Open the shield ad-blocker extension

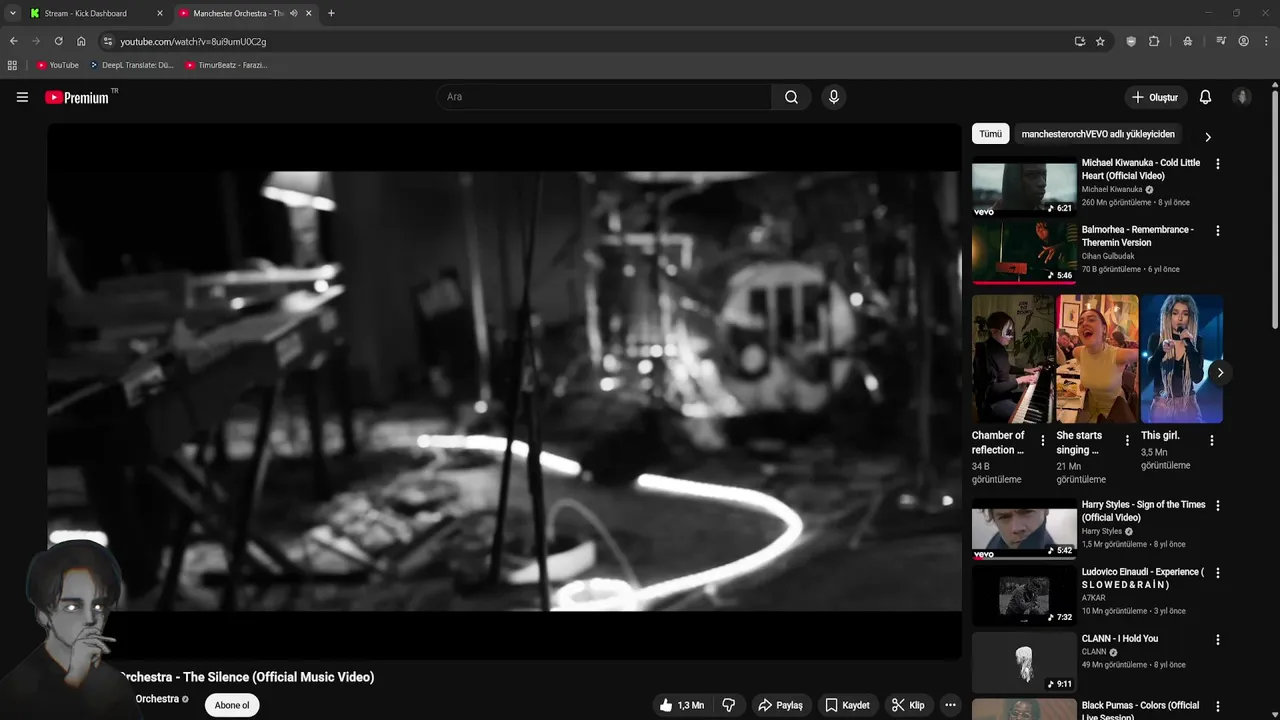1131,41
